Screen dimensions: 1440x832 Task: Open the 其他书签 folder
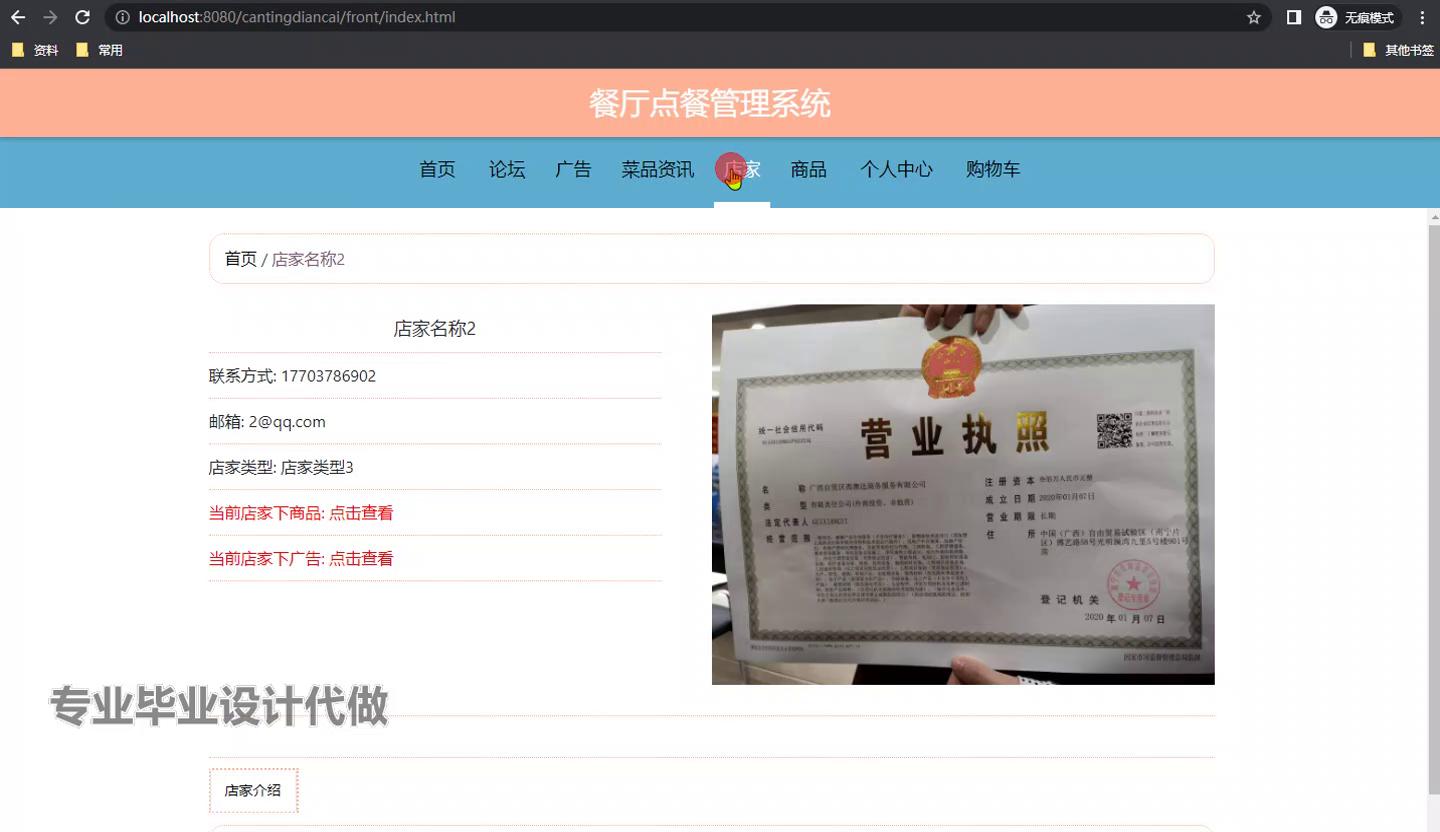click(x=1398, y=50)
